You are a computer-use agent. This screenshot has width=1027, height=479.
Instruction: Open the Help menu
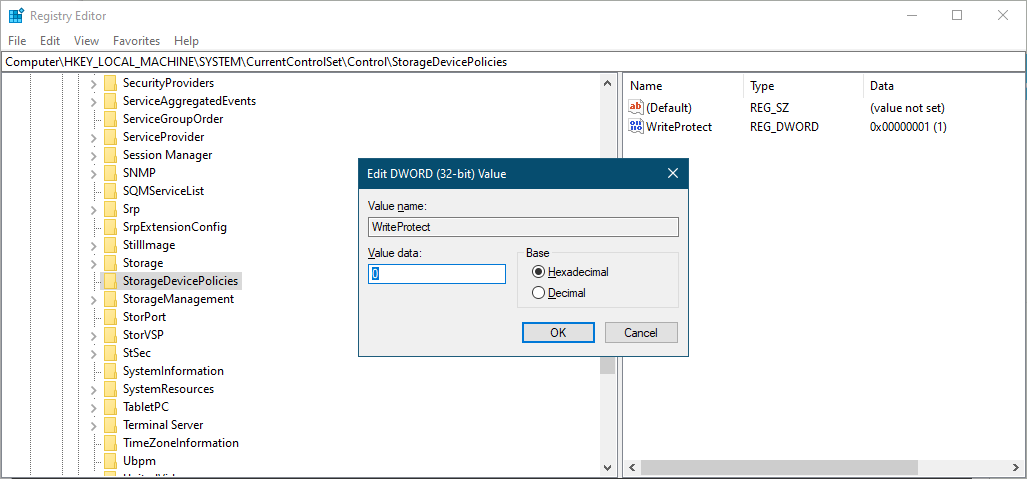pos(187,41)
